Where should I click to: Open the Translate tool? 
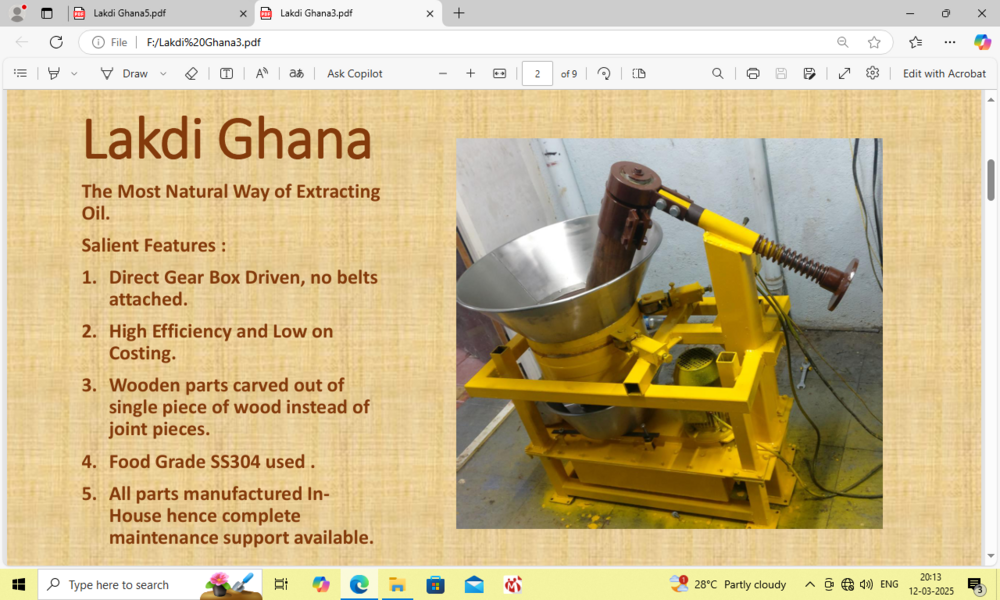(x=297, y=73)
